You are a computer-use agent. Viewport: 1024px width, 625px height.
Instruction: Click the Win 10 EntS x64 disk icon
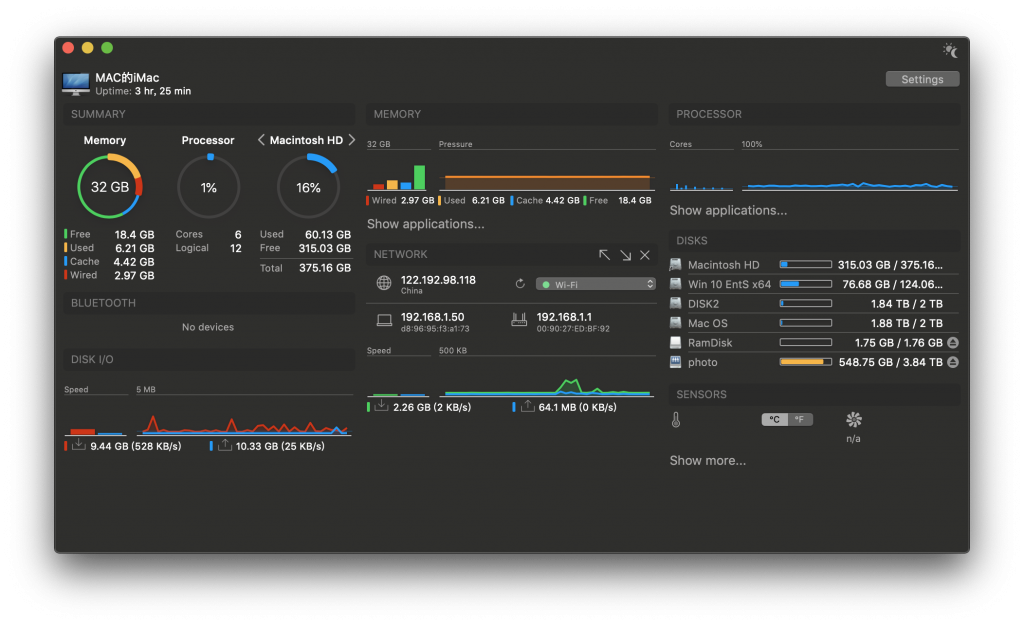point(675,284)
